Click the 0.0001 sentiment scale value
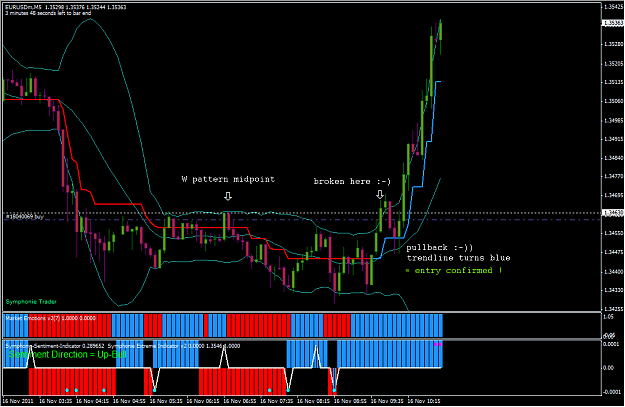 [611, 344]
